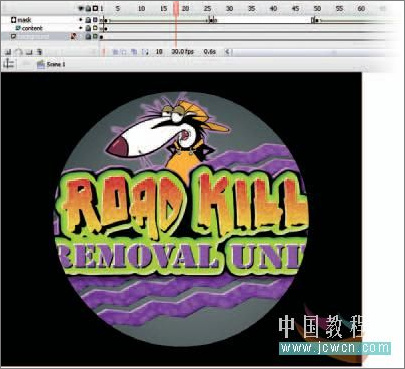Click the current frame number 18 field
This screenshot has width=405, height=369.
[159, 52]
